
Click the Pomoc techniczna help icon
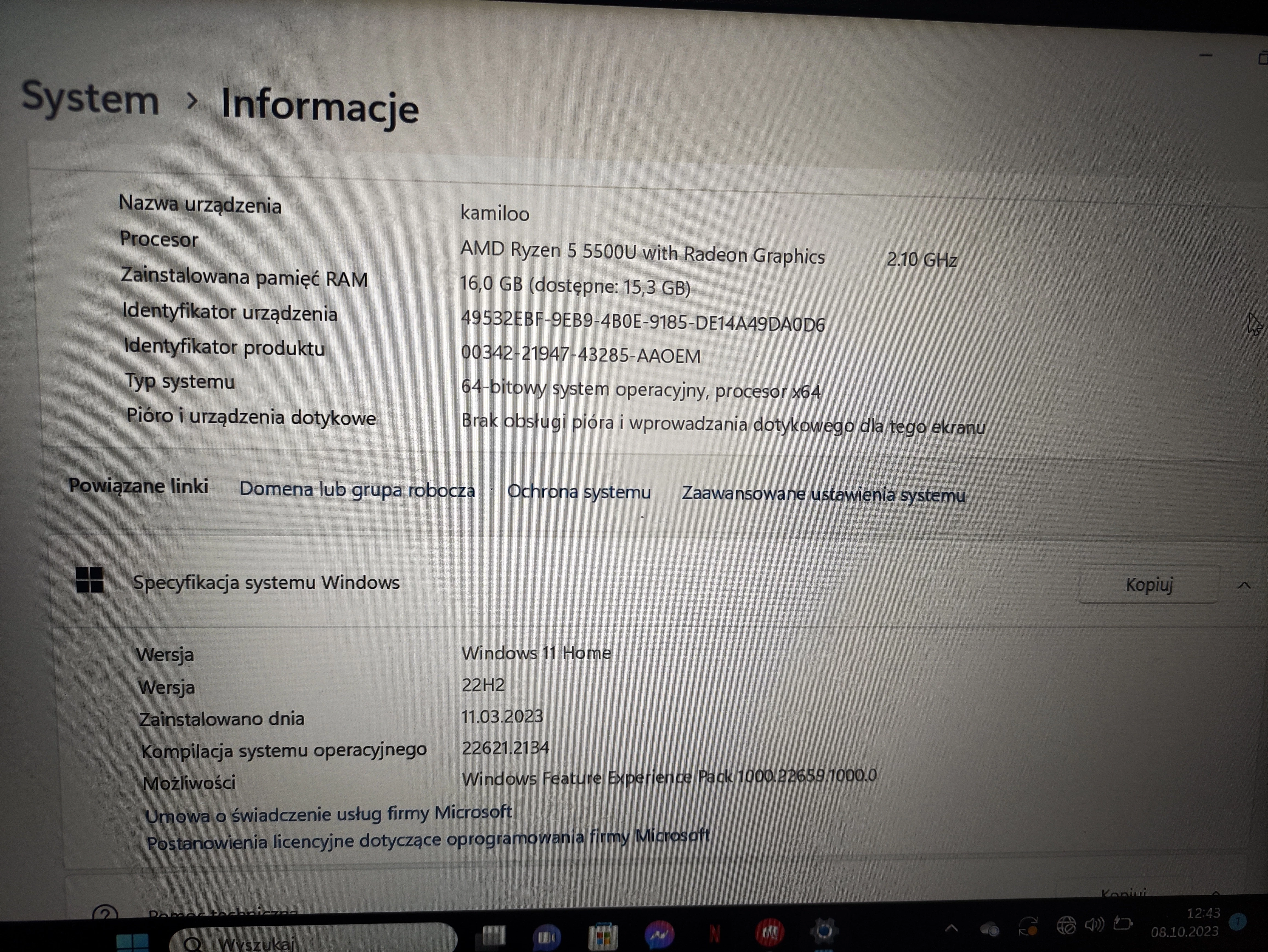[105, 913]
